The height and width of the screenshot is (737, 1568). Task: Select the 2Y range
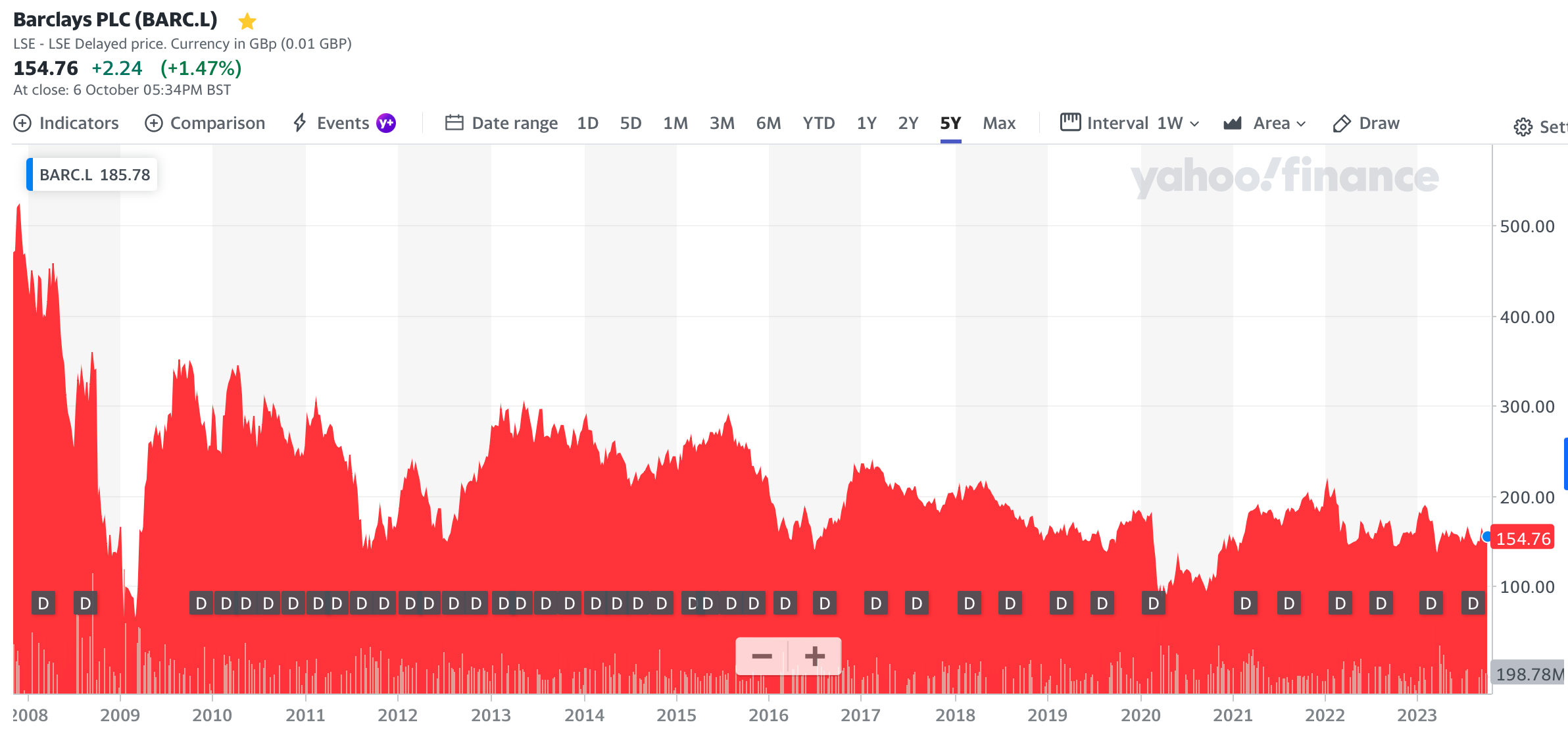[908, 123]
